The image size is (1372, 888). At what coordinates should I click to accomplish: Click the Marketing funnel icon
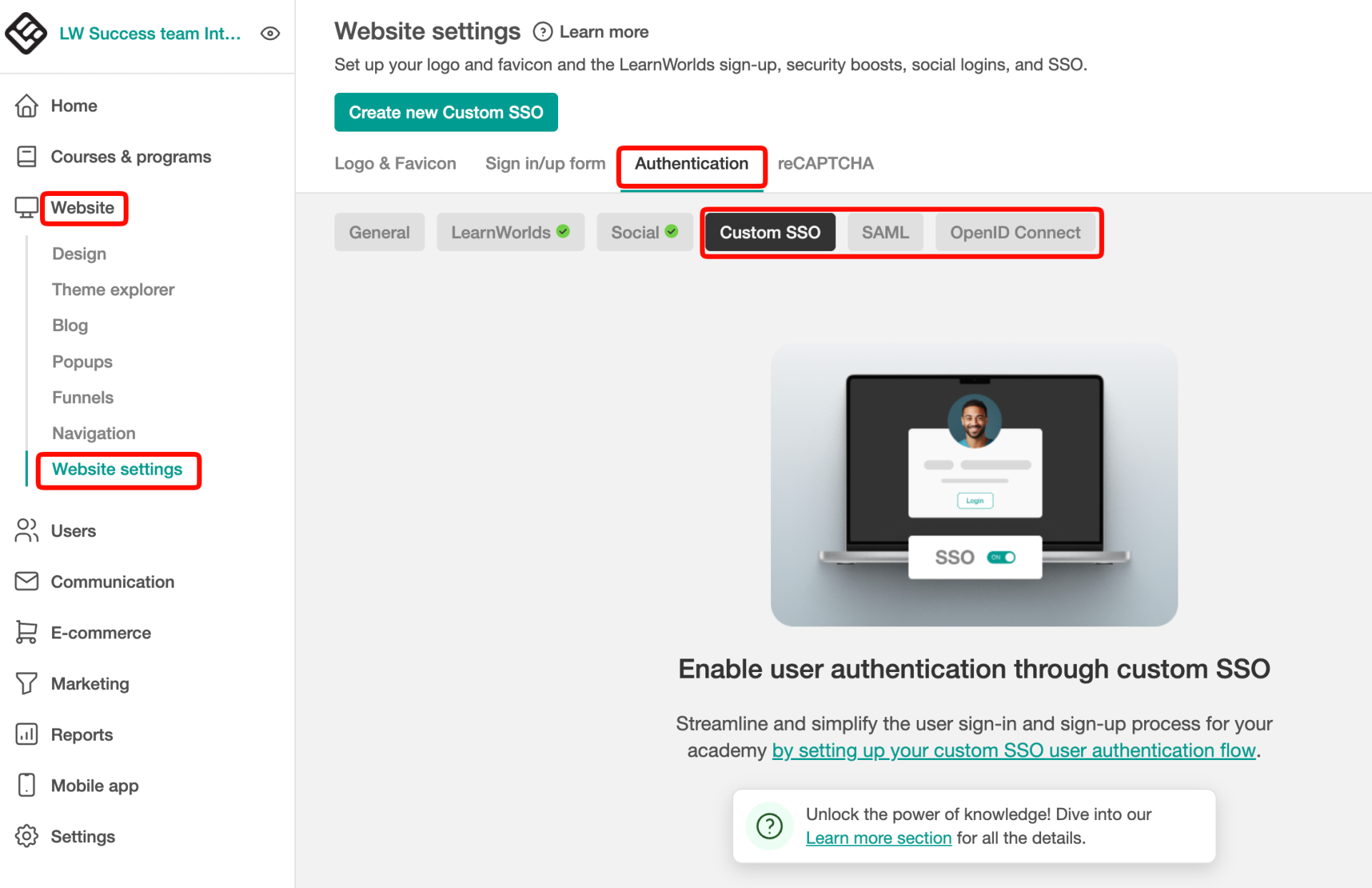[26, 684]
